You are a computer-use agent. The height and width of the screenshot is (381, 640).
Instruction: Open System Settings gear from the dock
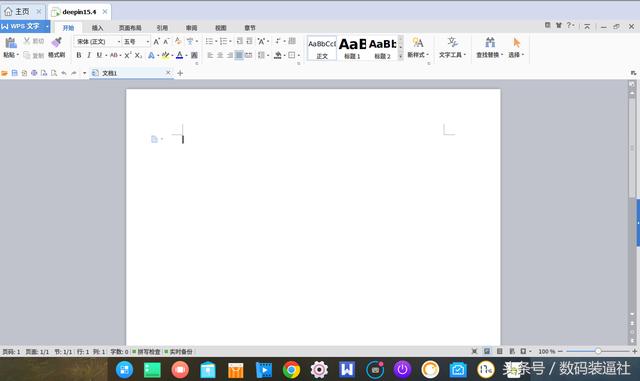tap(319, 370)
